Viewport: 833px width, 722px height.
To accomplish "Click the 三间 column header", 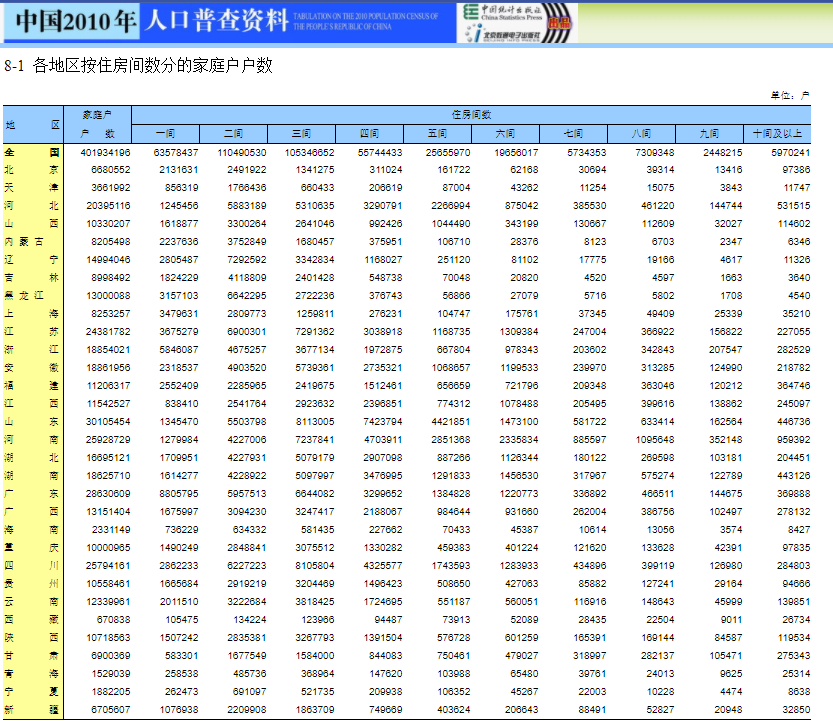I will (x=301, y=133).
